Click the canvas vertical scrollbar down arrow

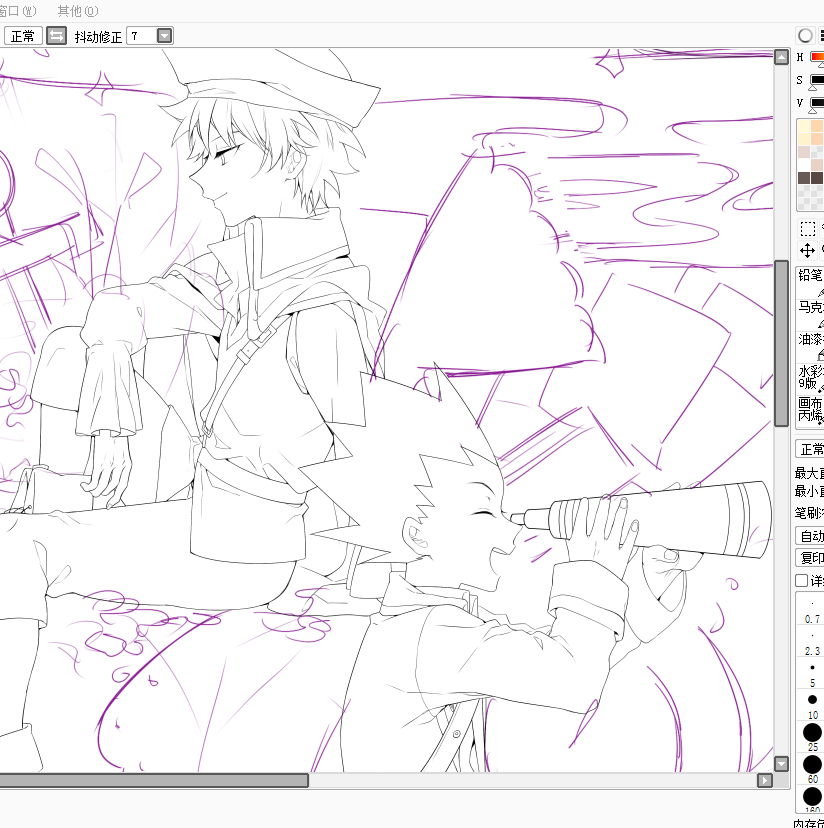[x=781, y=764]
